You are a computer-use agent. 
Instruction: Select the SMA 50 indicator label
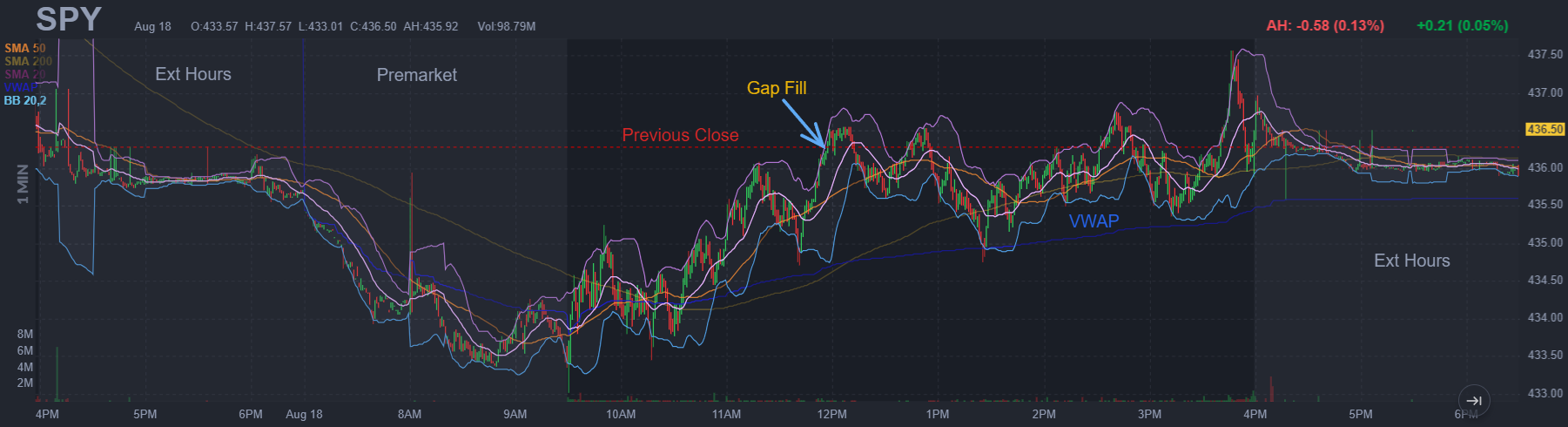click(25, 48)
